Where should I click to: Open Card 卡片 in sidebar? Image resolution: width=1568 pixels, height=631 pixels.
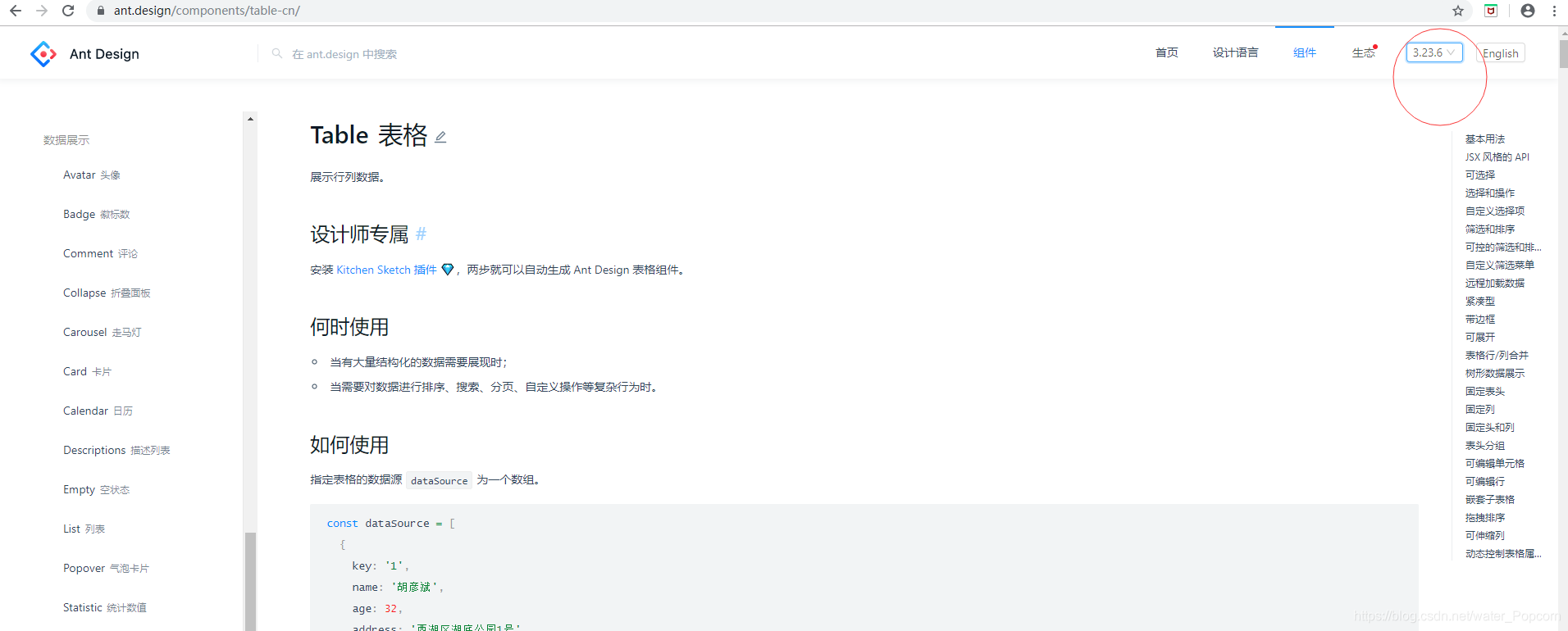(87, 371)
